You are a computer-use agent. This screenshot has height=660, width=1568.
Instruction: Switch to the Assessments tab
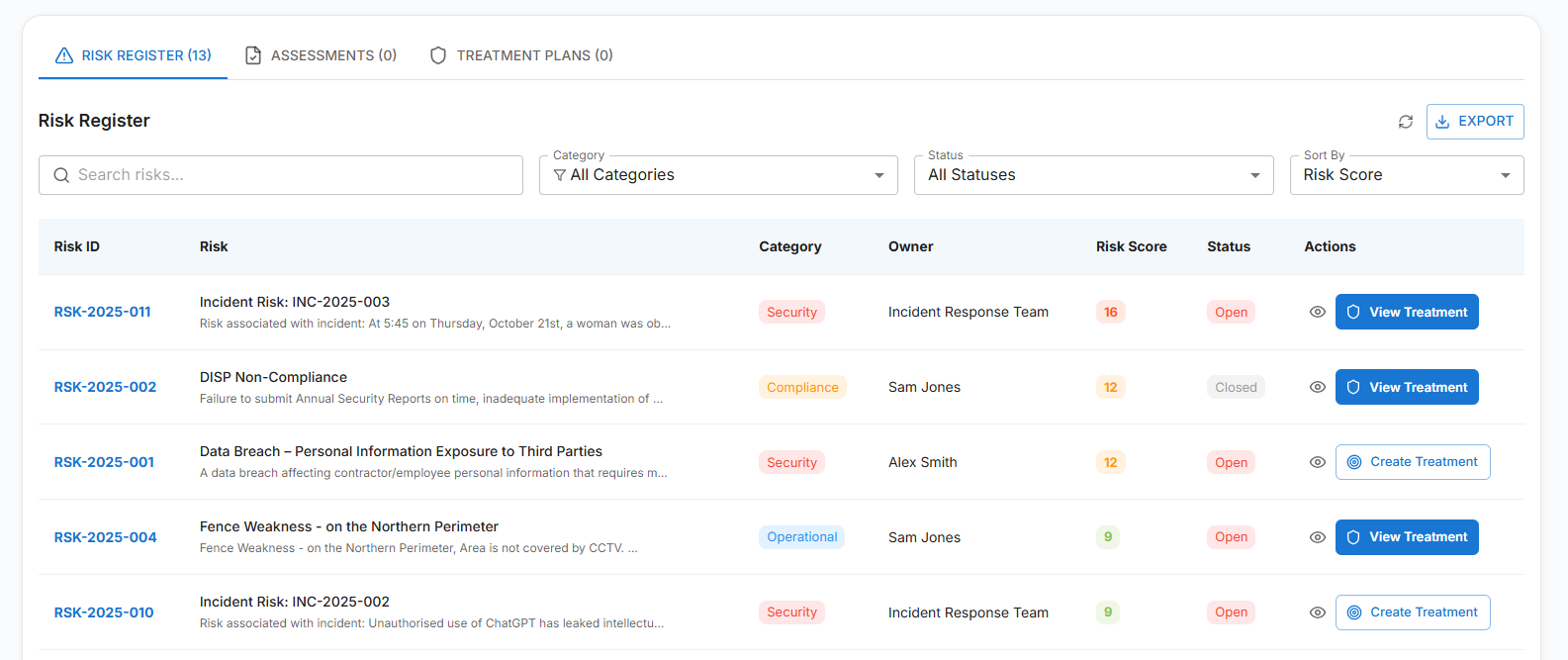[322, 55]
